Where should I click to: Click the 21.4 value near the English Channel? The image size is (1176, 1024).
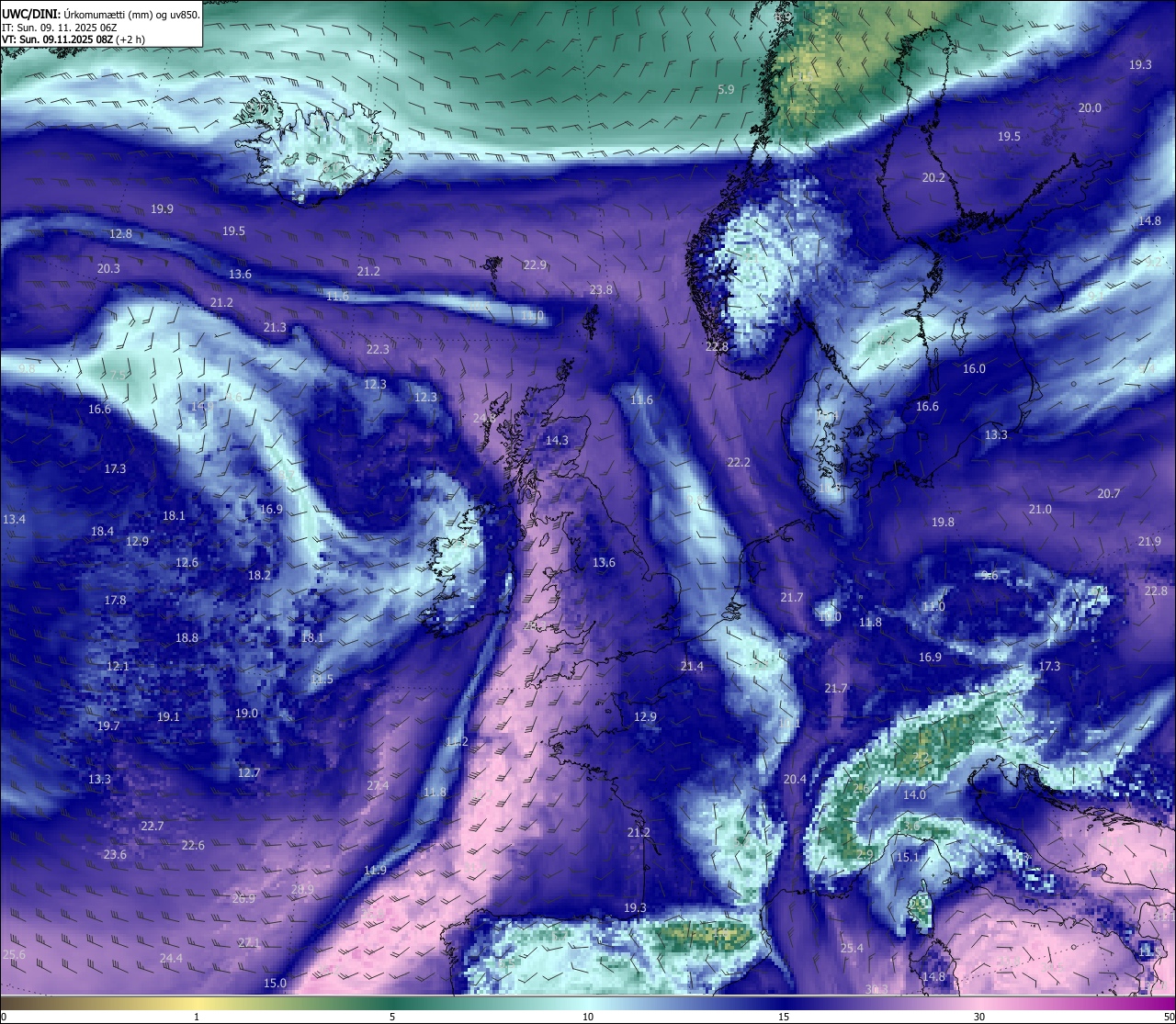[x=692, y=666]
